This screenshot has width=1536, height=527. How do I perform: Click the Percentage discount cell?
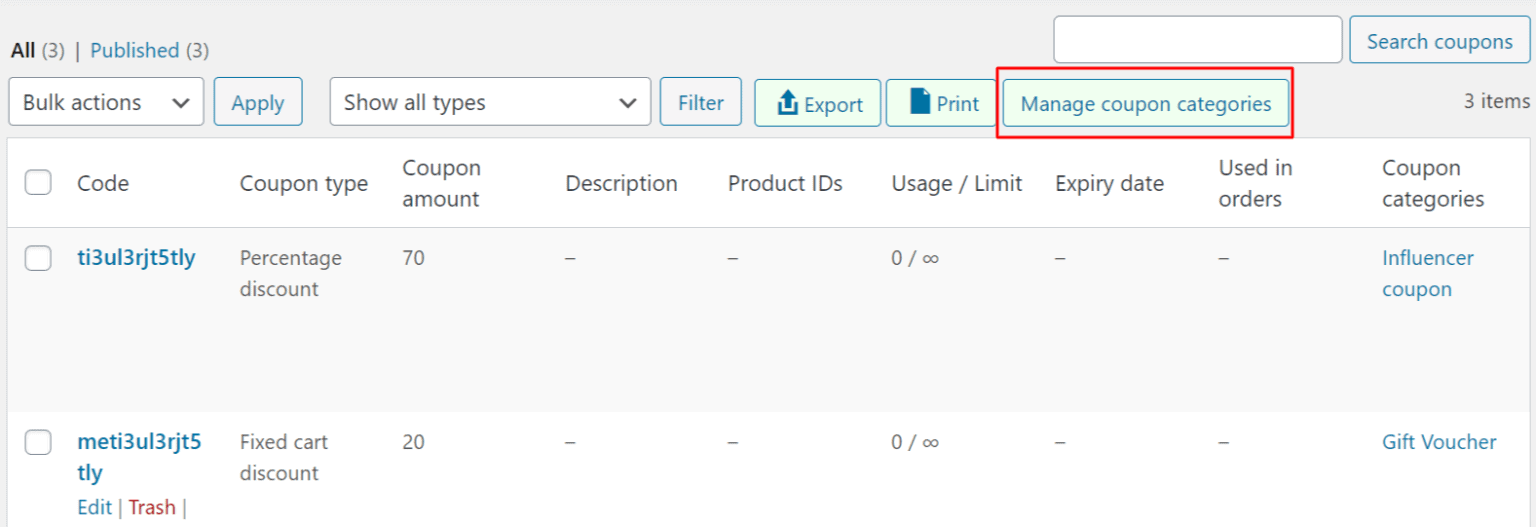[291, 273]
